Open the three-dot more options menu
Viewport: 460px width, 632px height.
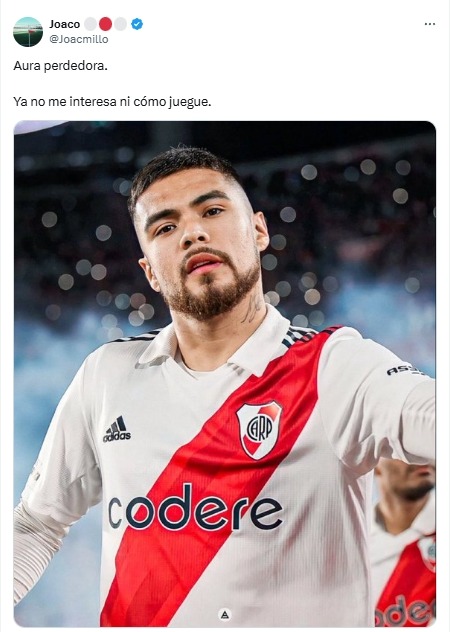pos(430,24)
